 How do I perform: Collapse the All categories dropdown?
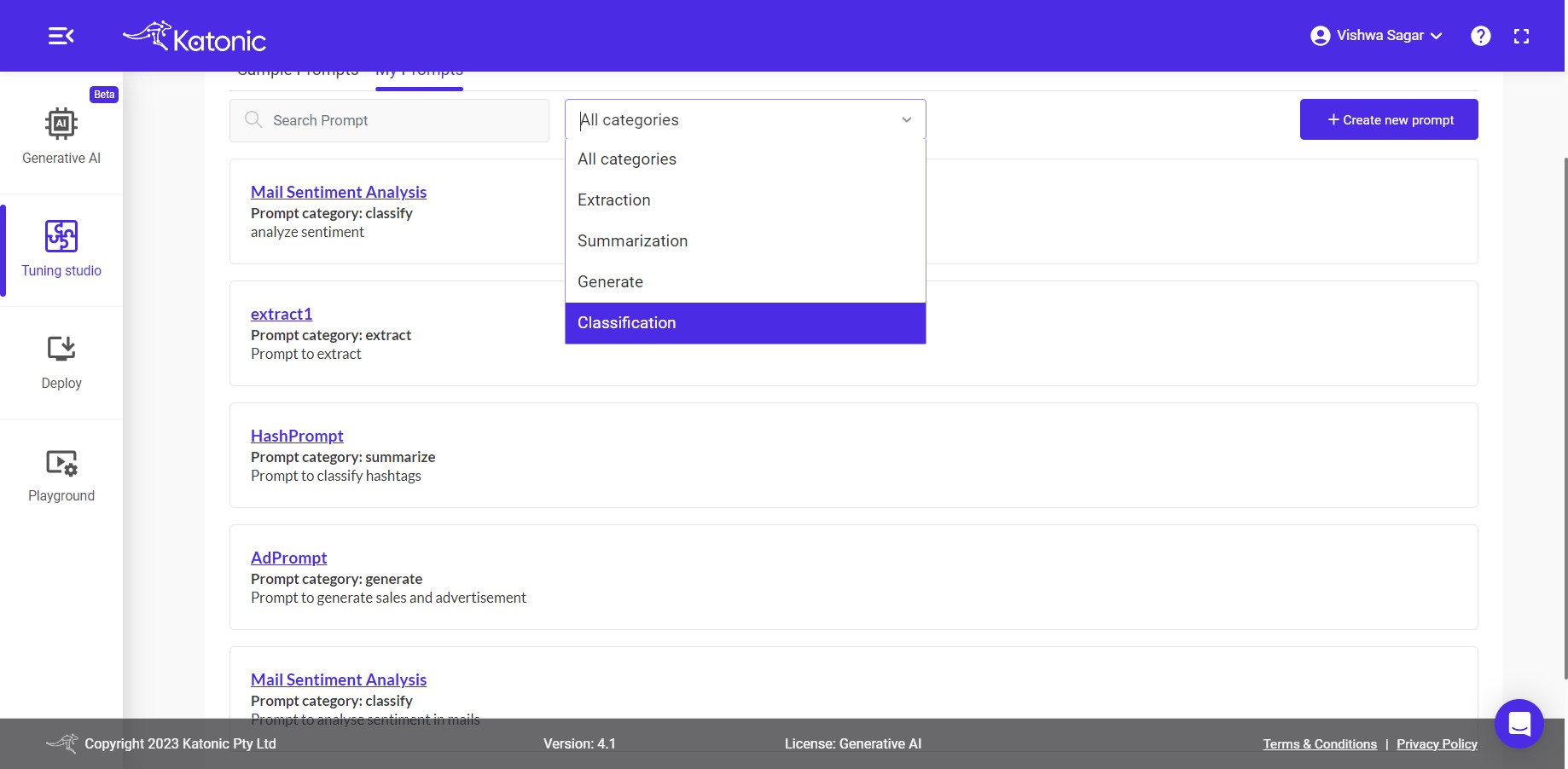click(907, 120)
